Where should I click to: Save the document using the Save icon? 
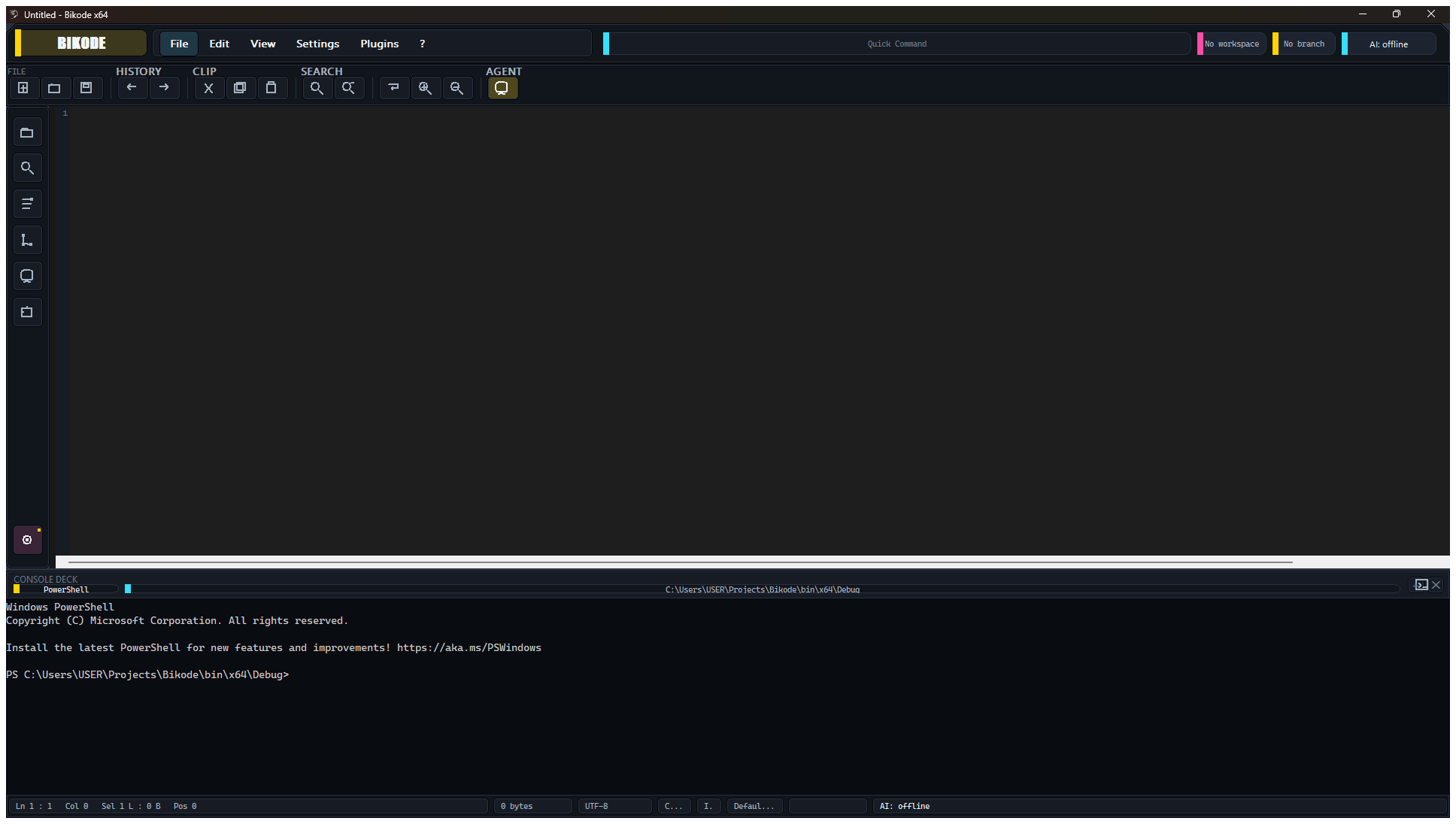coord(86,88)
